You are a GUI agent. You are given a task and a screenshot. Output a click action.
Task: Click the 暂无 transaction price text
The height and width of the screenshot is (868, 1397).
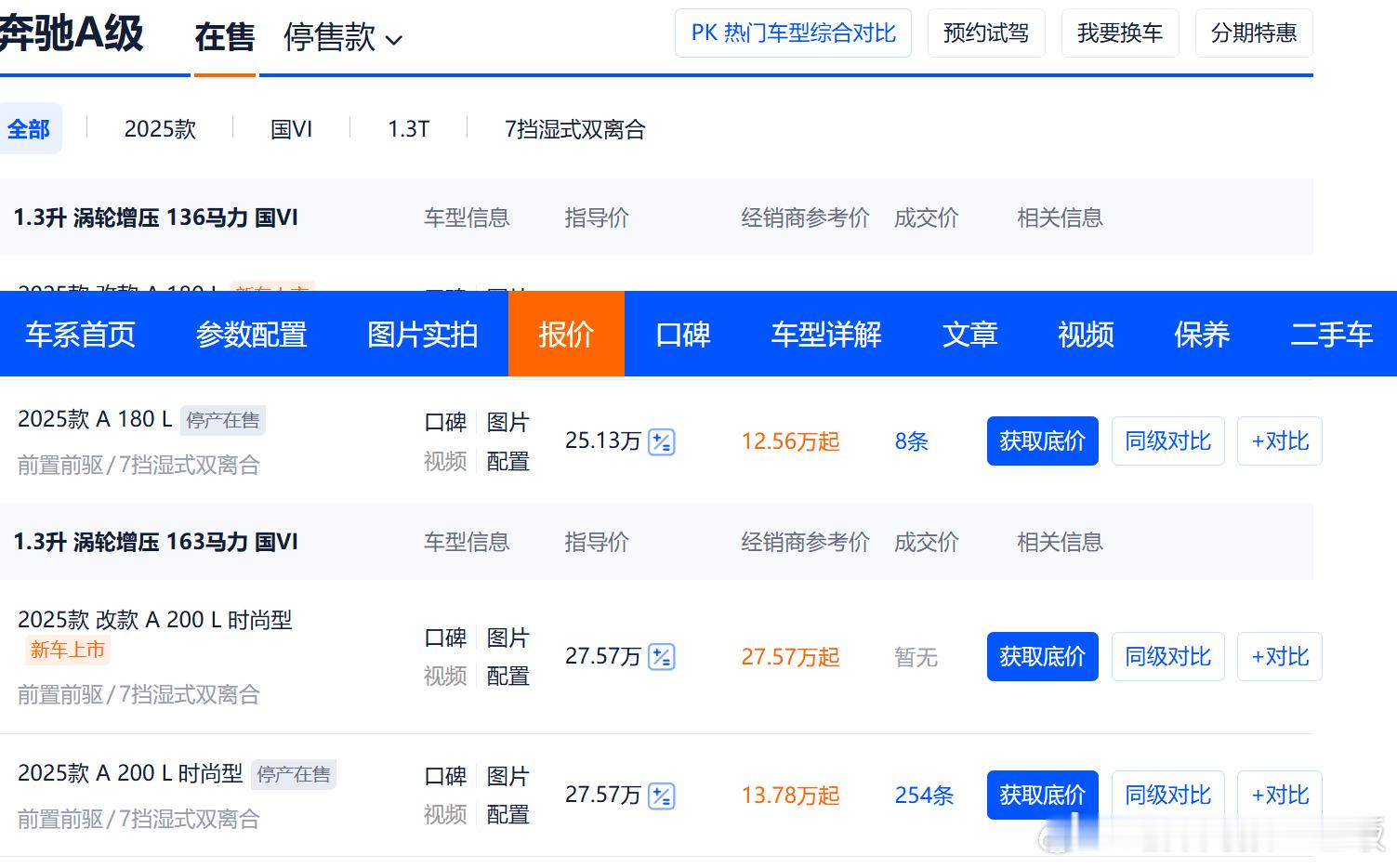point(916,657)
